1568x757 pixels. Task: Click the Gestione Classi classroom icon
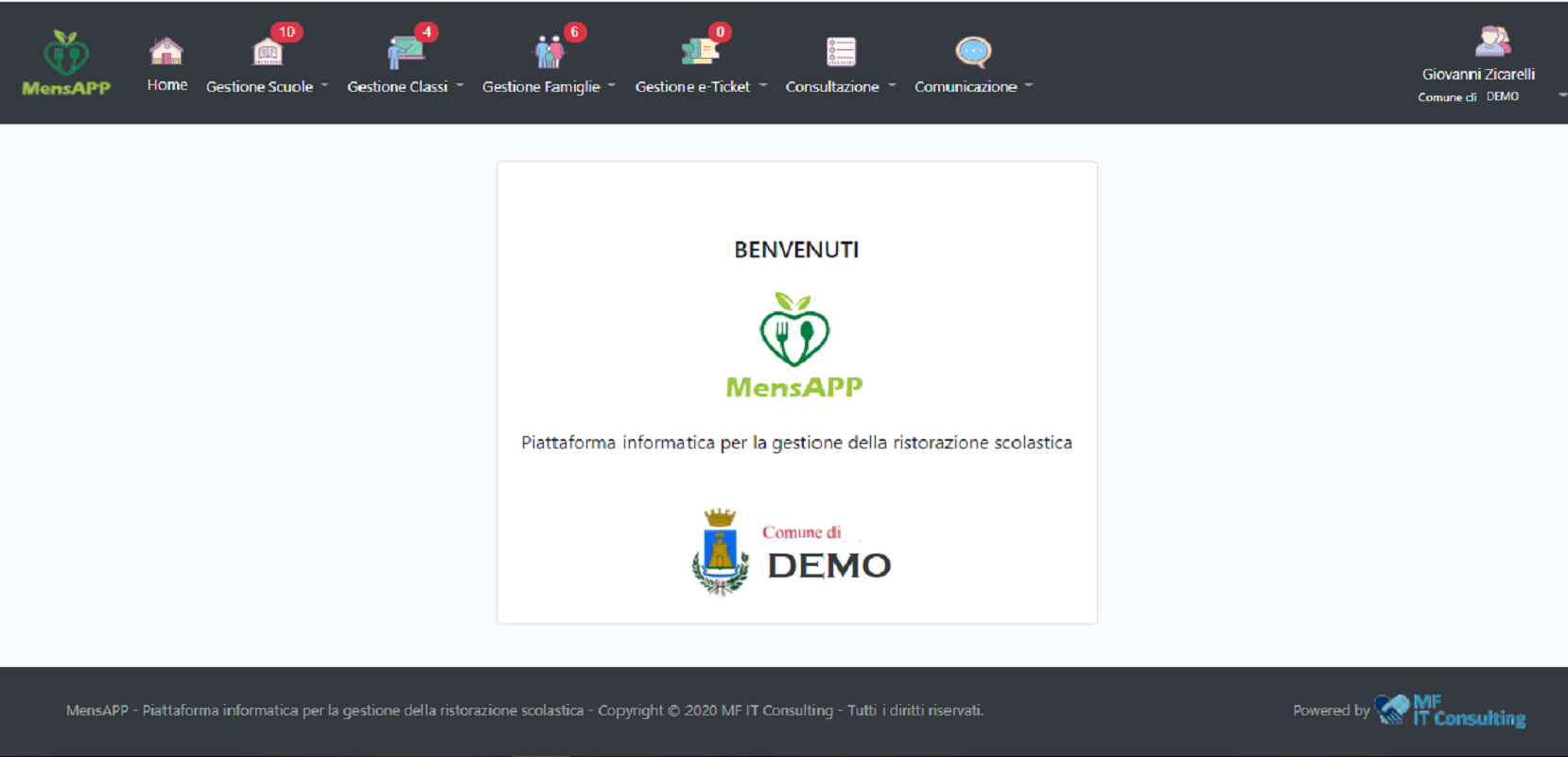(406, 52)
